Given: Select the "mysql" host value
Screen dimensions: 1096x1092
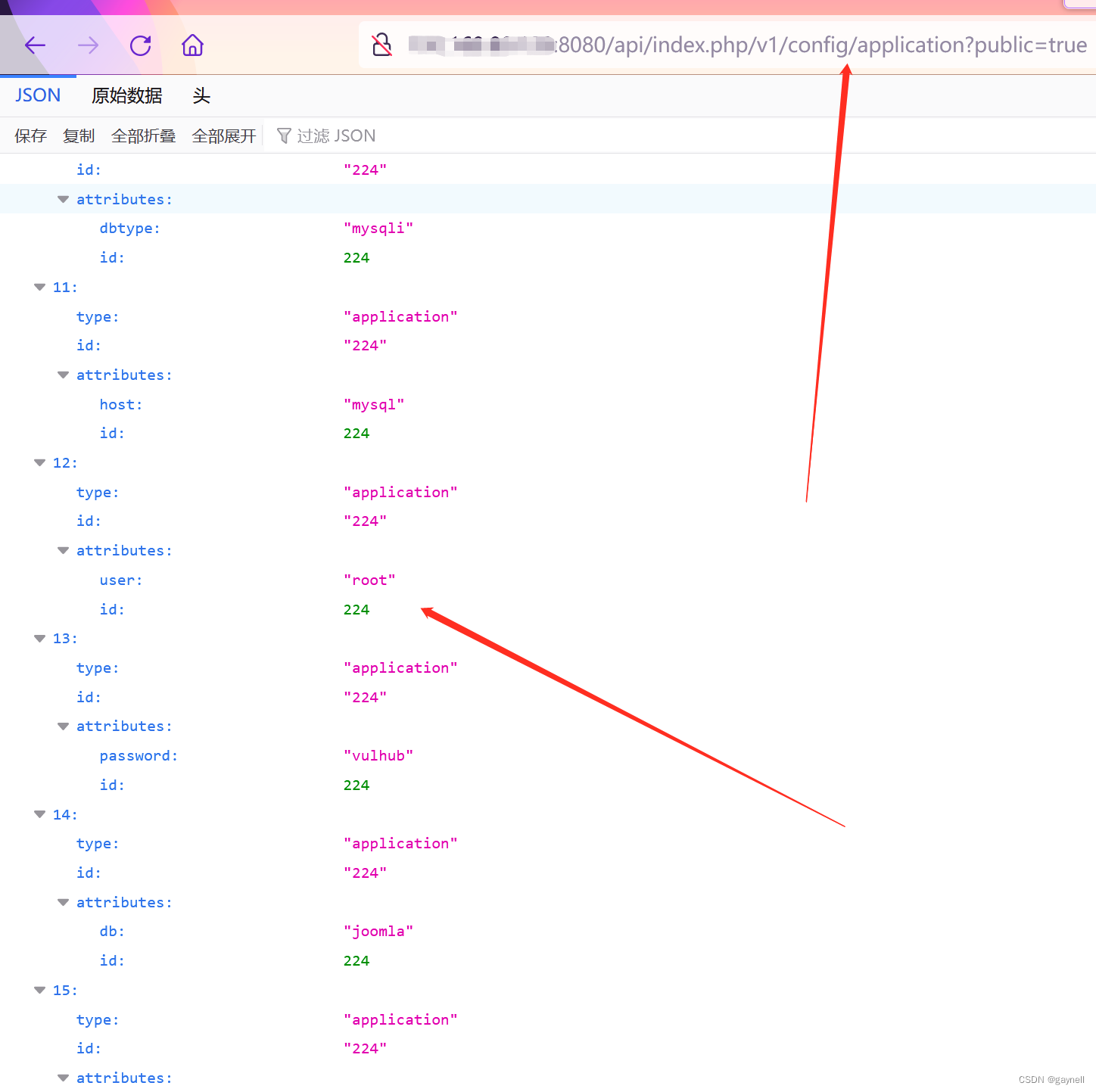Looking at the screenshot, I should coord(374,404).
